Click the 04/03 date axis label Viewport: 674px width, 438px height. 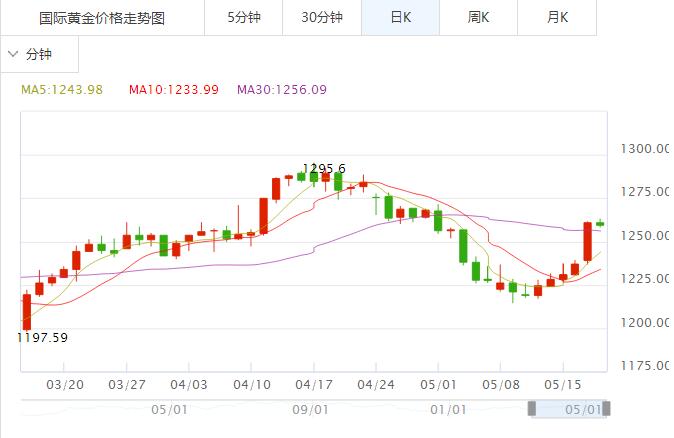tap(189, 384)
